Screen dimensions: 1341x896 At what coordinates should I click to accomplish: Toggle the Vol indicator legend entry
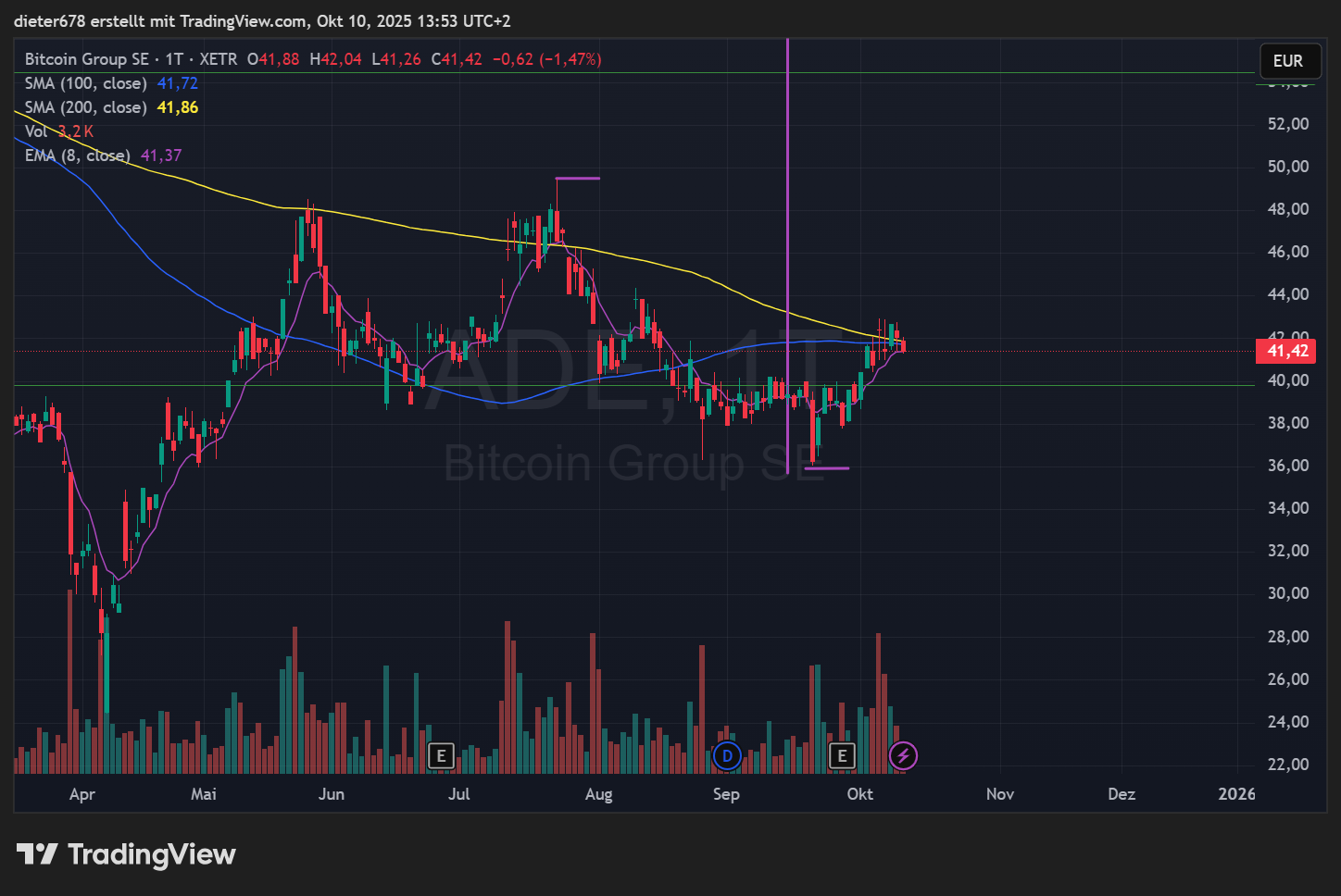tap(37, 131)
